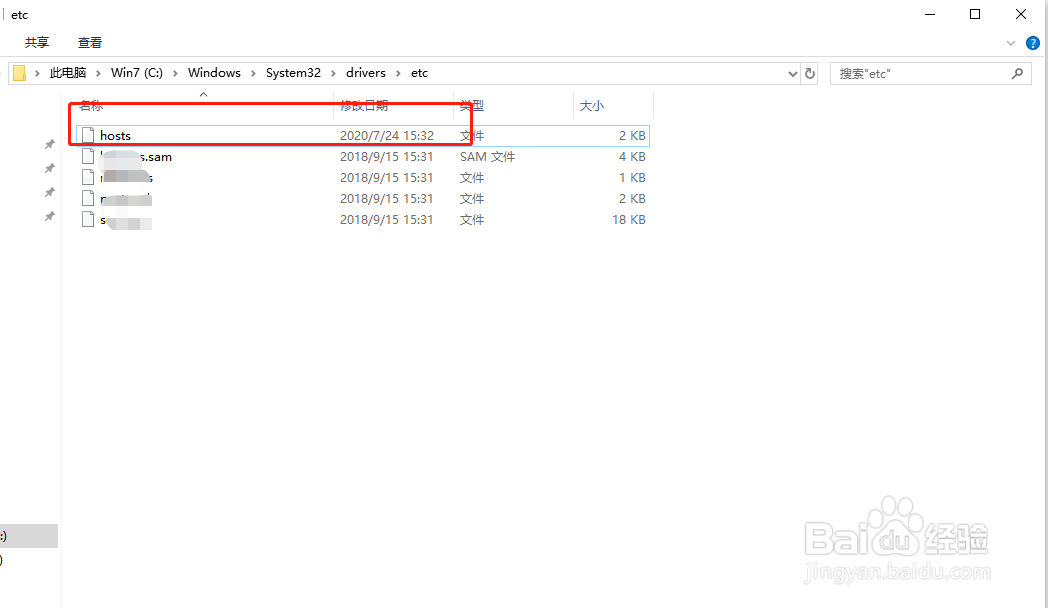The height and width of the screenshot is (608, 1048).
Task: Click the icon of the 1 KB file
Action: [88, 178]
